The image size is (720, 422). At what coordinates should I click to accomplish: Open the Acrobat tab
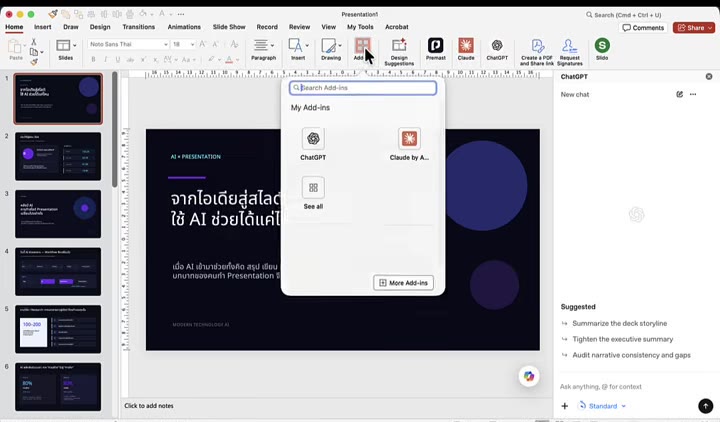[397, 27]
